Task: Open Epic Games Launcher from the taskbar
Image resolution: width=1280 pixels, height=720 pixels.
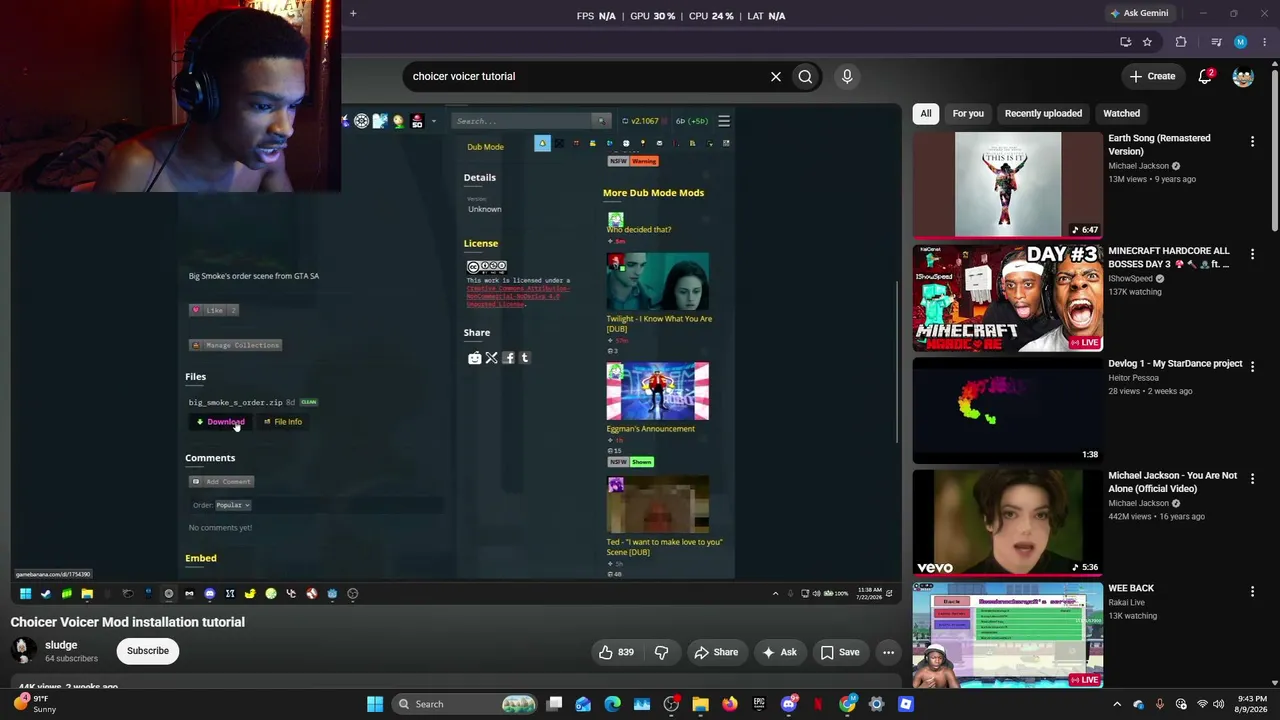Action: coord(759,704)
